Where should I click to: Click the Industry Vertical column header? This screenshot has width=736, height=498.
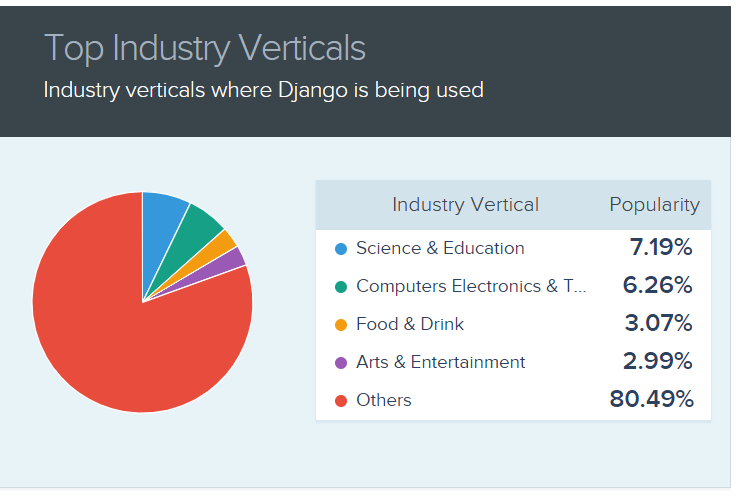click(x=465, y=205)
